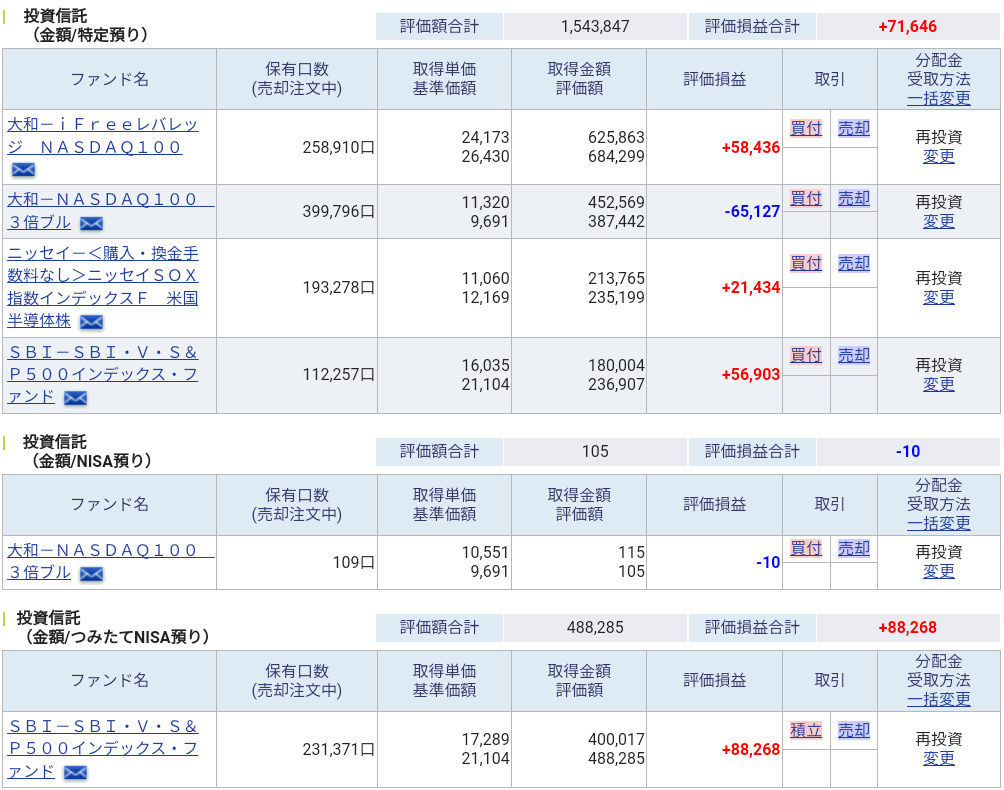Click 変更 for S&P500 in つみたてNISA預り

pos(939,759)
